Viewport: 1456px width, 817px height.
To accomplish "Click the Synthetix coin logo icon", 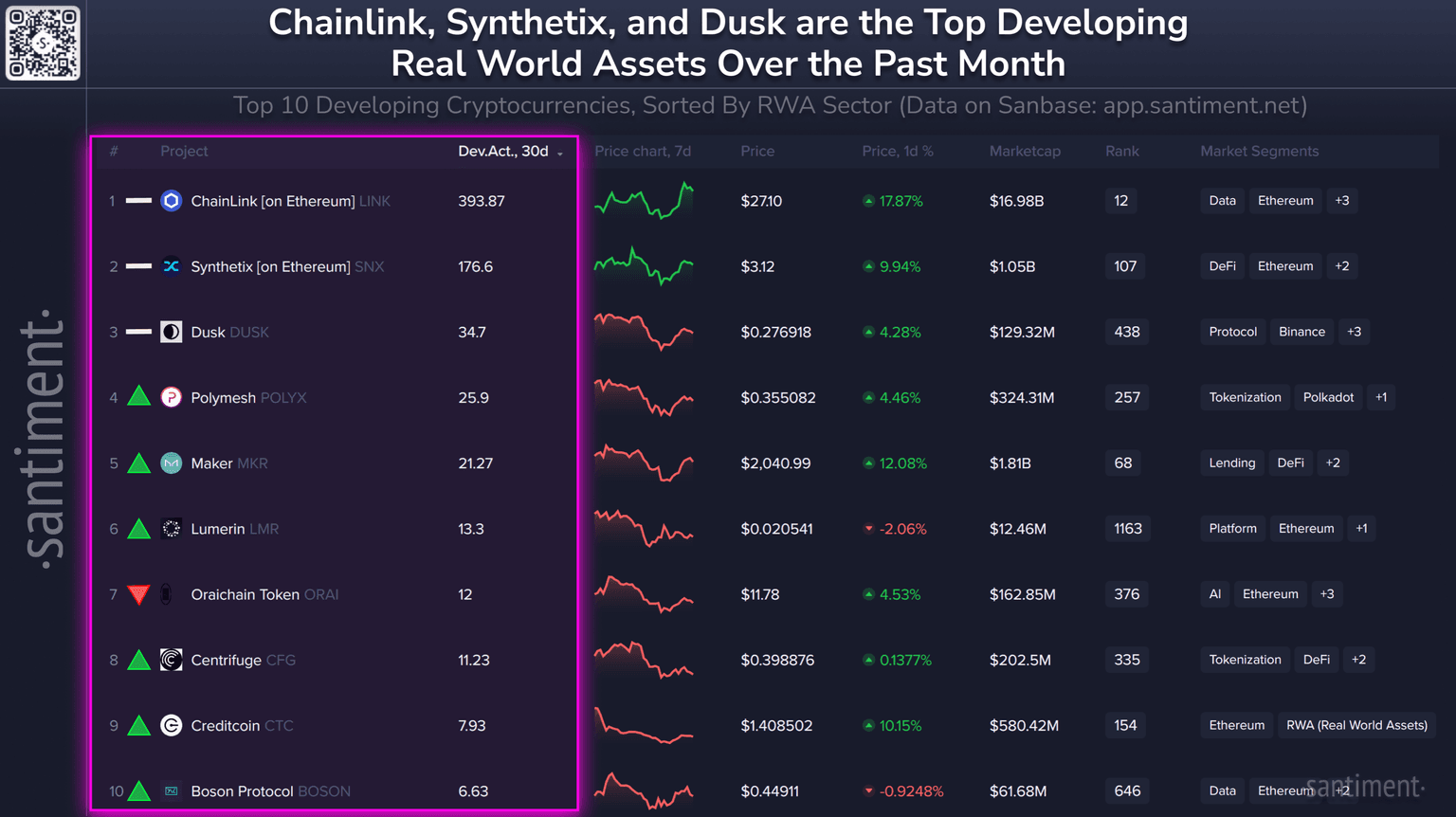I will (171, 266).
